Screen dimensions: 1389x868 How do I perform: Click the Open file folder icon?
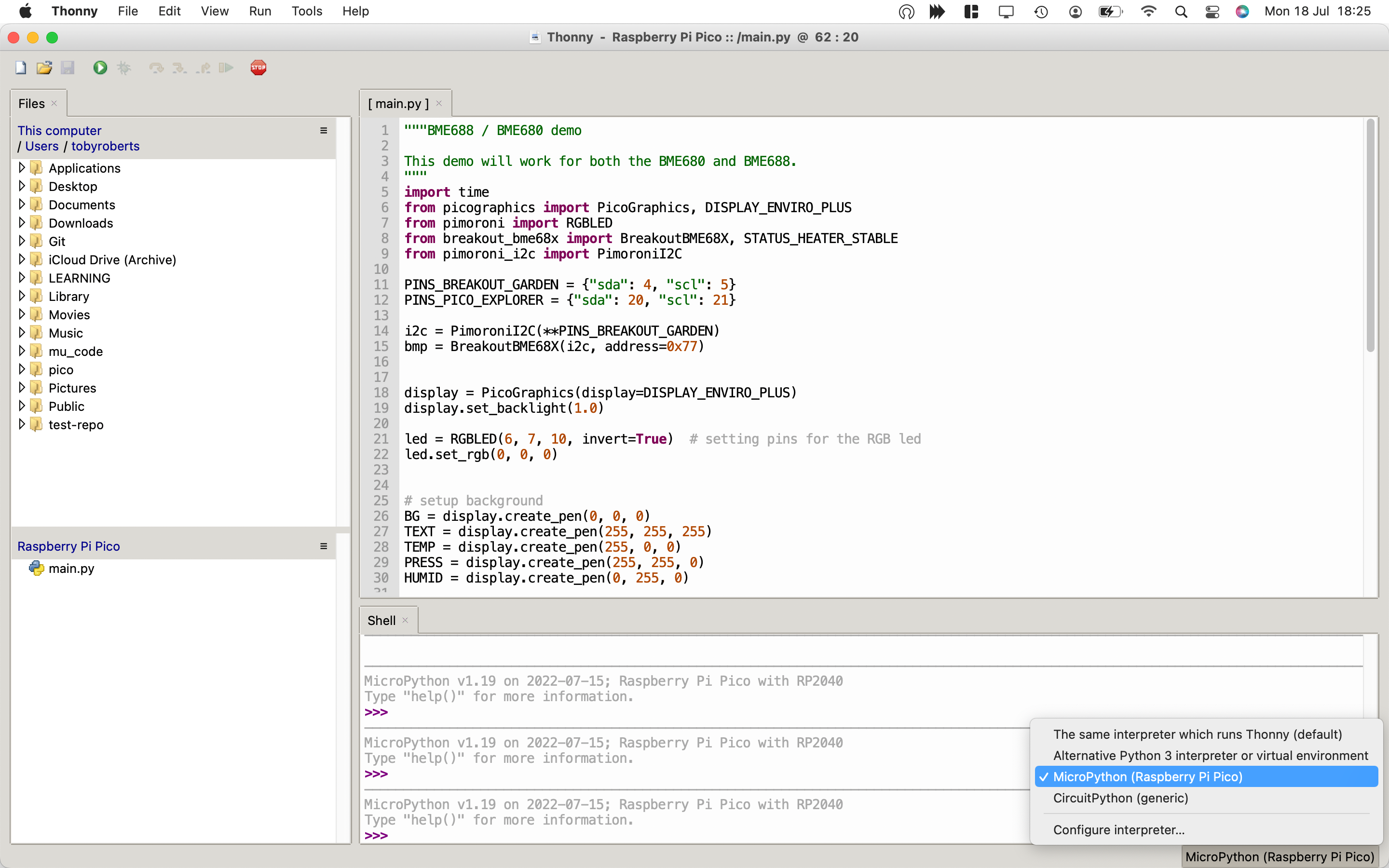pyautogui.click(x=44, y=68)
